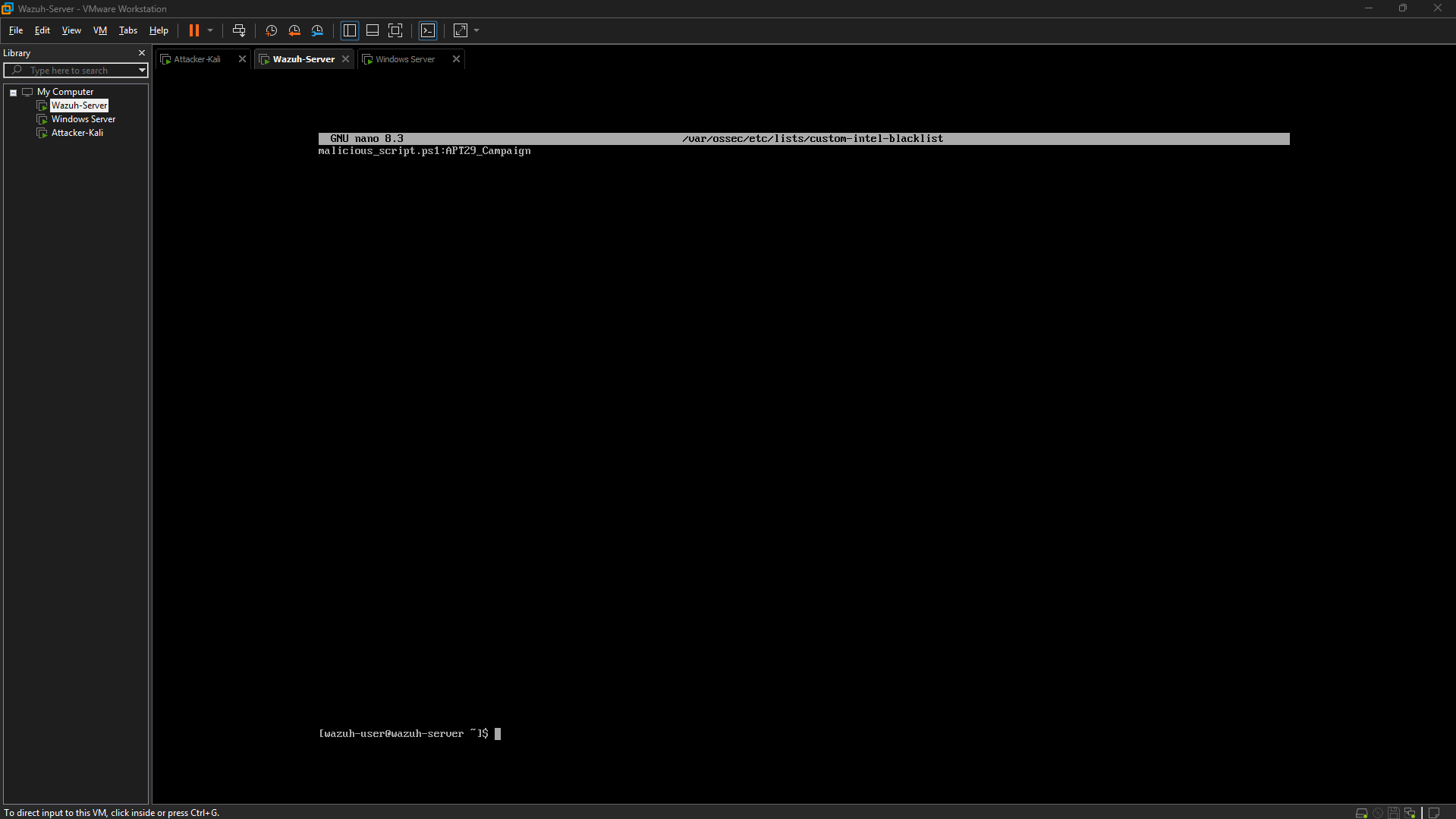Viewport: 1456px width, 819px height.
Task: Open the power options dropdown arrow
Action: coord(210,30)
